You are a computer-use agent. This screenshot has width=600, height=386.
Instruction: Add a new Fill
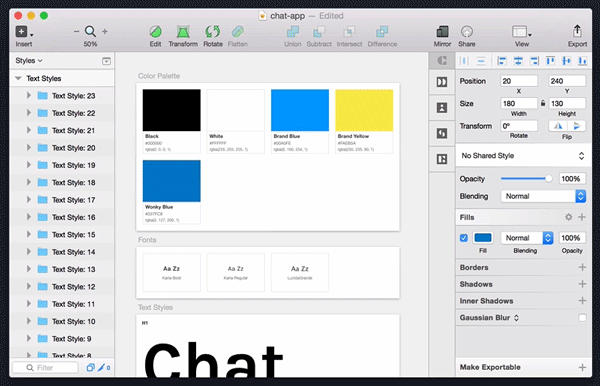click(582, 217)
